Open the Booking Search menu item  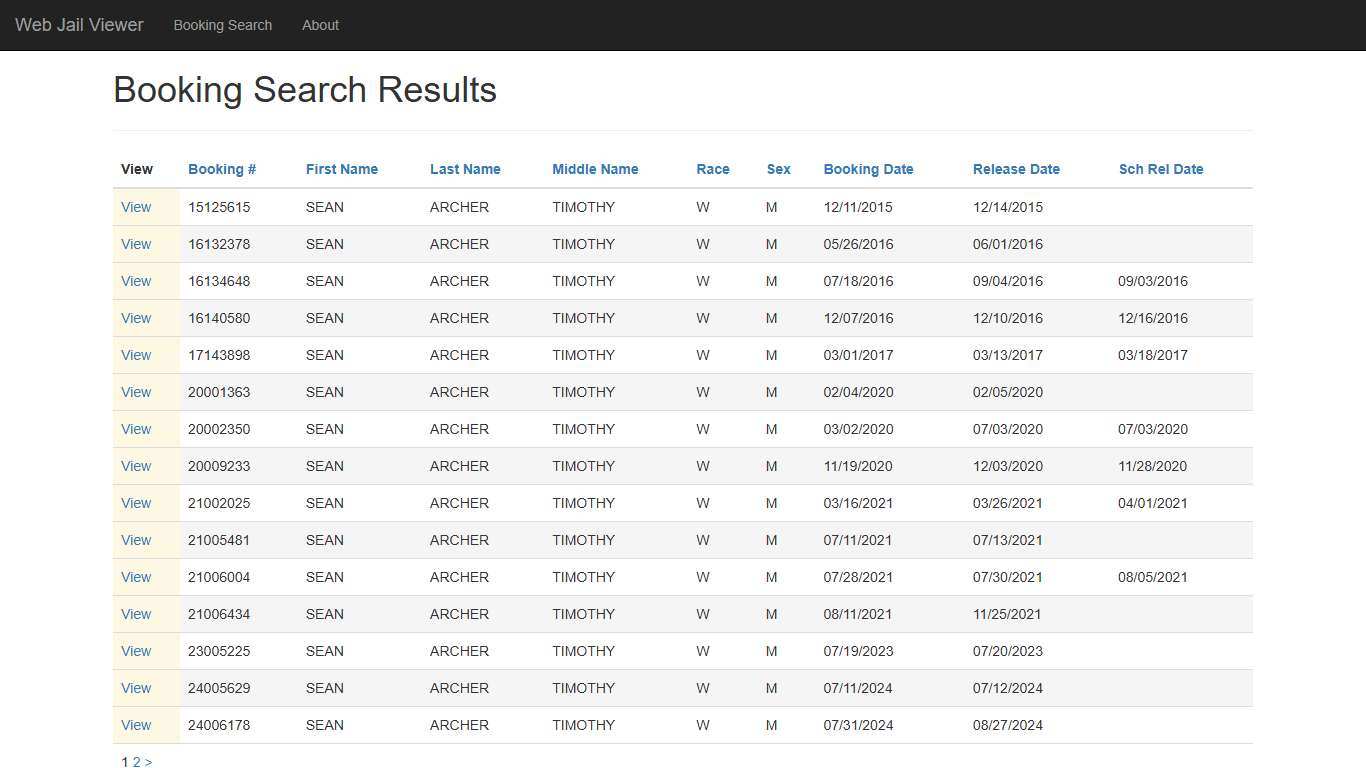click(x=222, y=25)
